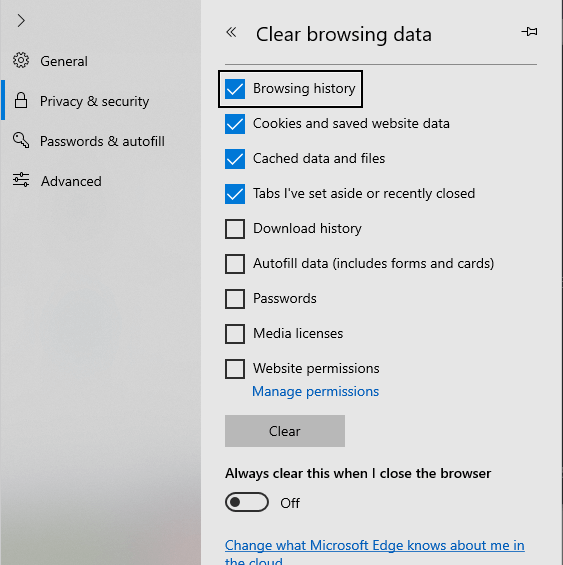Click the Clear button
Image resolution: width=563 pixels, height=565 pixels.
click(x=285, y=431)
